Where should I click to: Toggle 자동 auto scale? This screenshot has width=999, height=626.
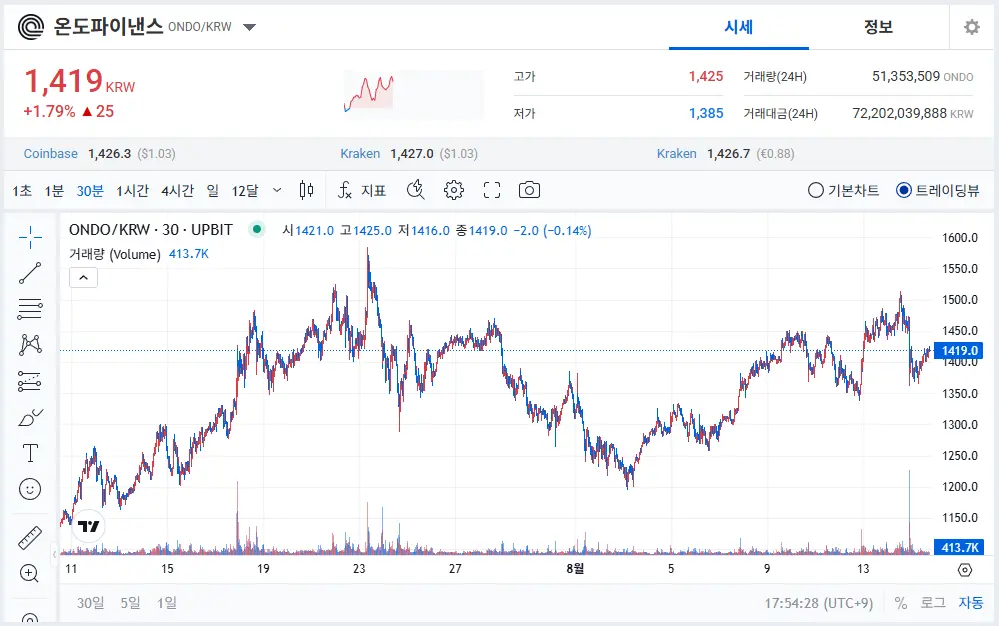971,602
